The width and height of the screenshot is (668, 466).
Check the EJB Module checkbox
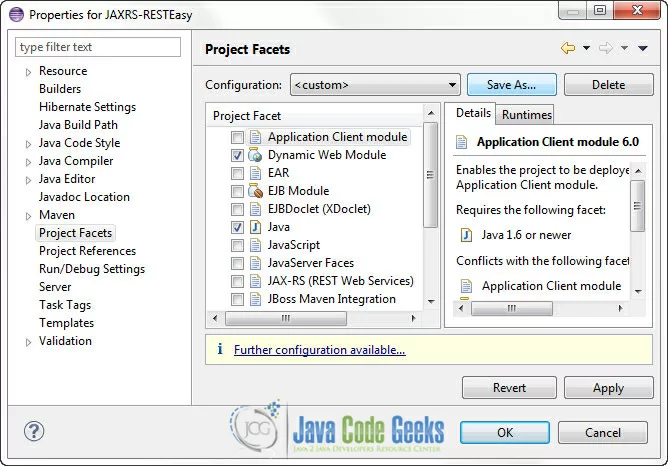(x=237, y=191)
